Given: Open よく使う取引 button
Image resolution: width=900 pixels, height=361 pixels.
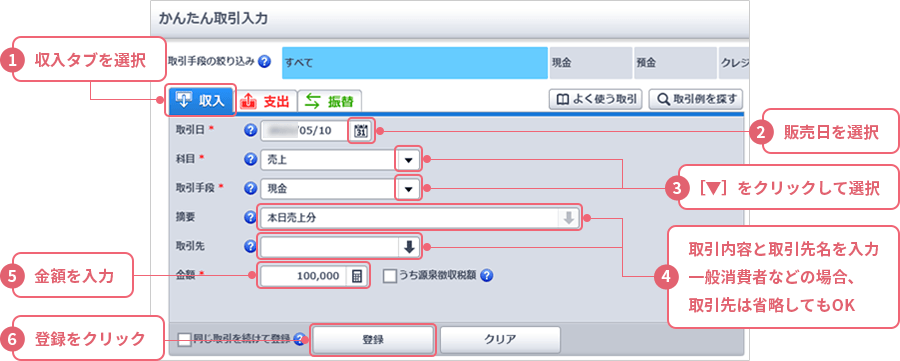Looking at the screenshot, I should point(596,99).
